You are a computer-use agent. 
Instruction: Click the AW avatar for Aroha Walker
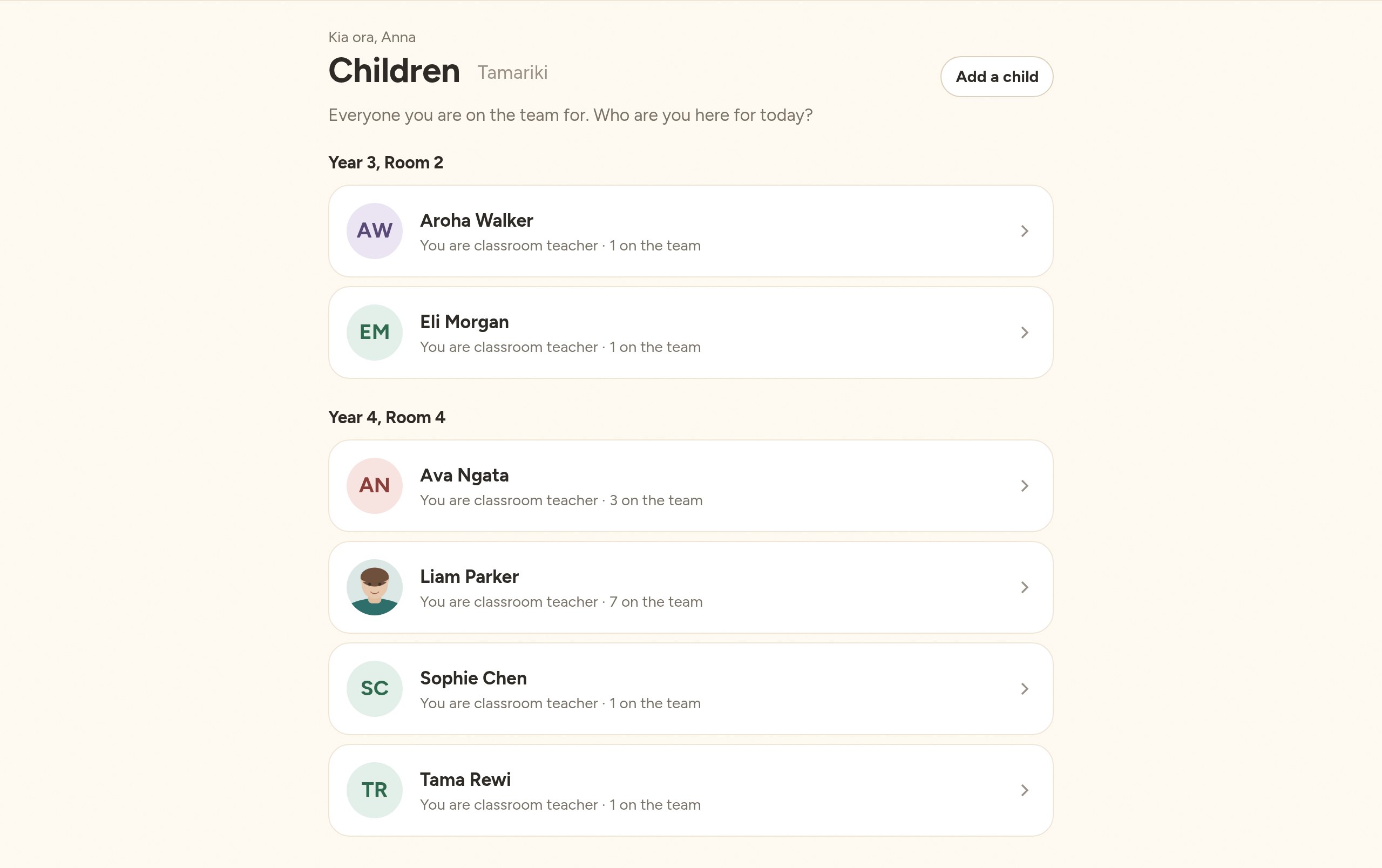(x=374, y=230)
